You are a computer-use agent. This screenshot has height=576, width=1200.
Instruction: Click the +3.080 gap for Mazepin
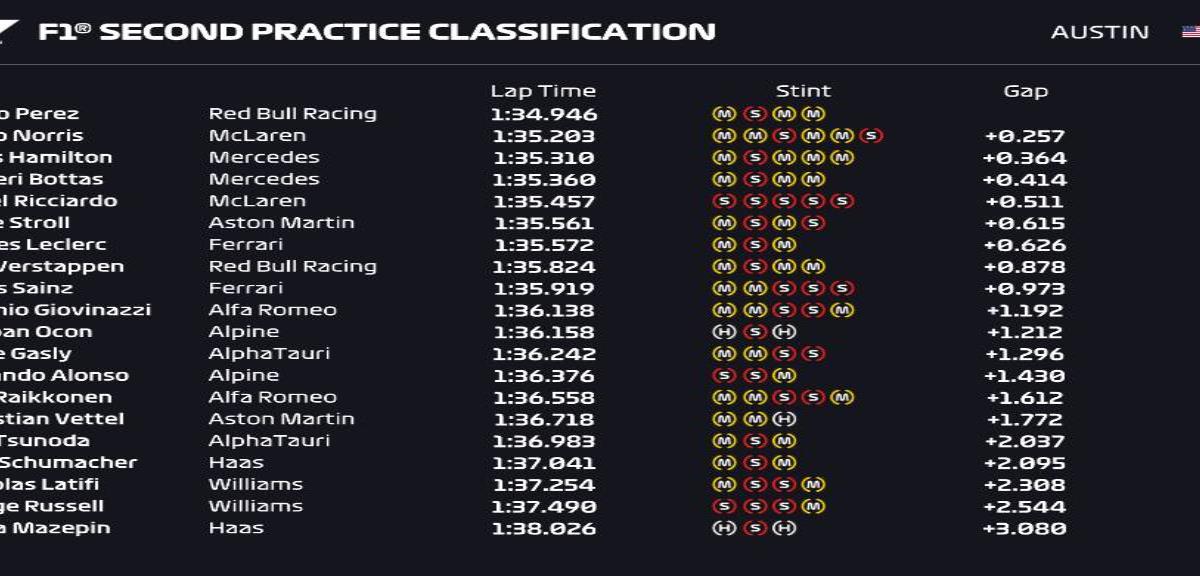(1025, 528)
